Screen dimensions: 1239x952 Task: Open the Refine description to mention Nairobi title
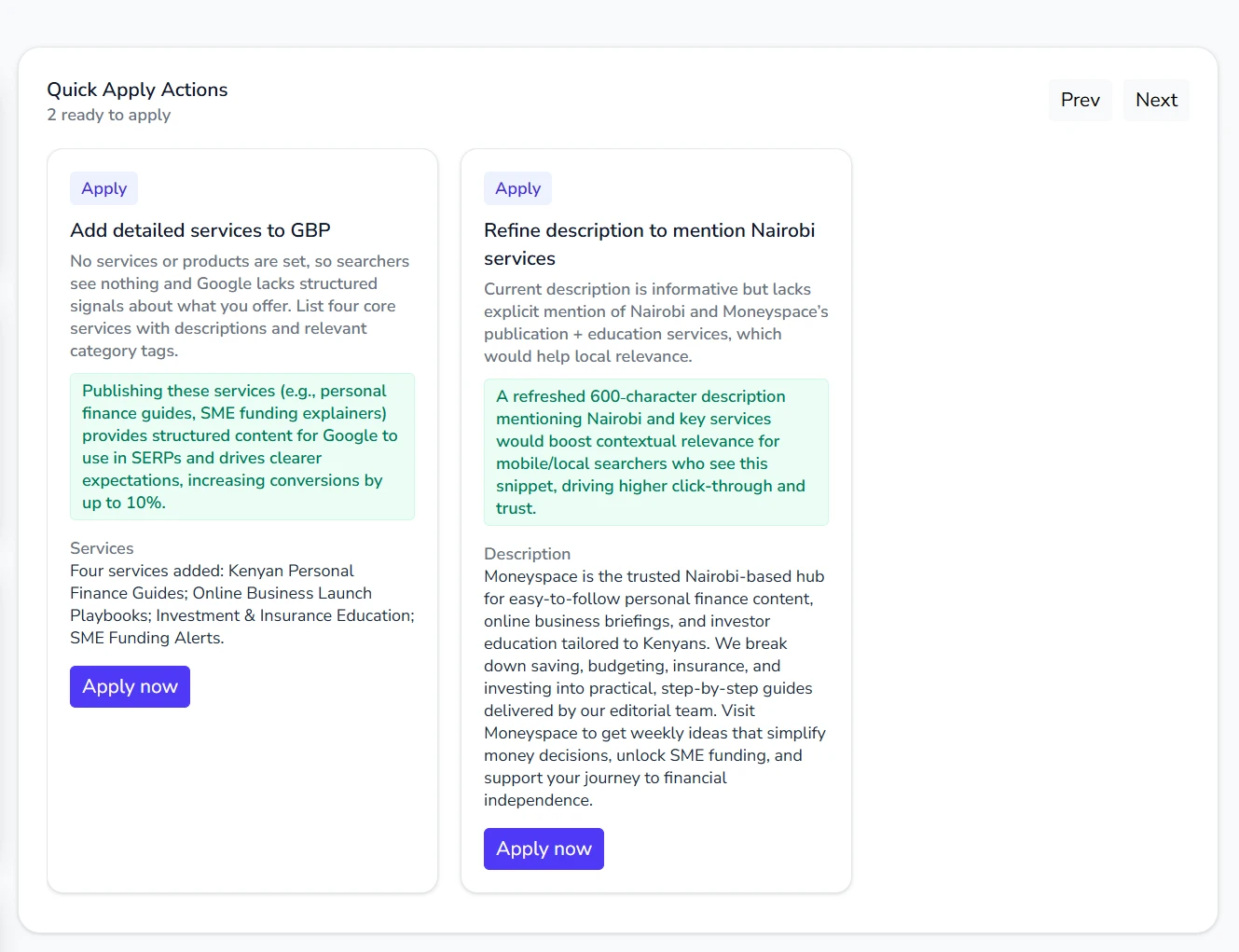pyautogui.click(x=649, y=243)
